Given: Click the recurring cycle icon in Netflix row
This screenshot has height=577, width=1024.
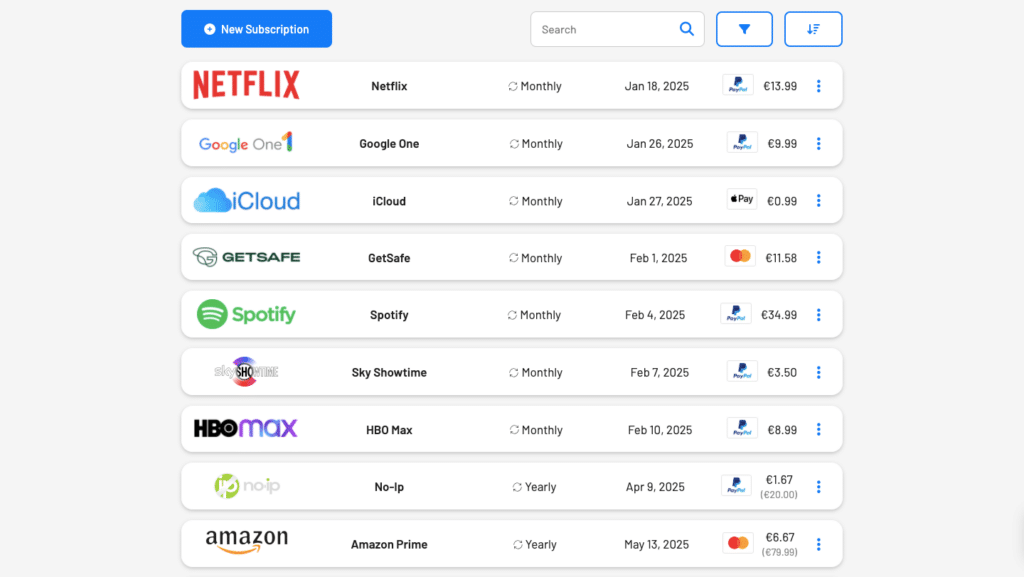Looking at the screenshot, I should pos(513,86).
